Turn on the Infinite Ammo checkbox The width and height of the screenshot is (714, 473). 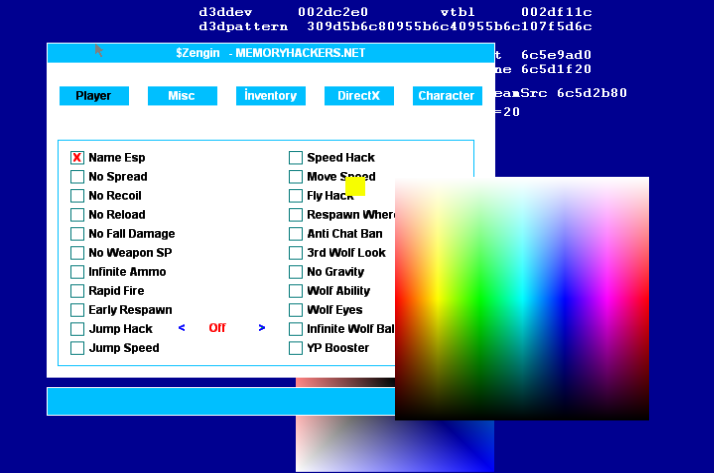click(x=77, y=272)
